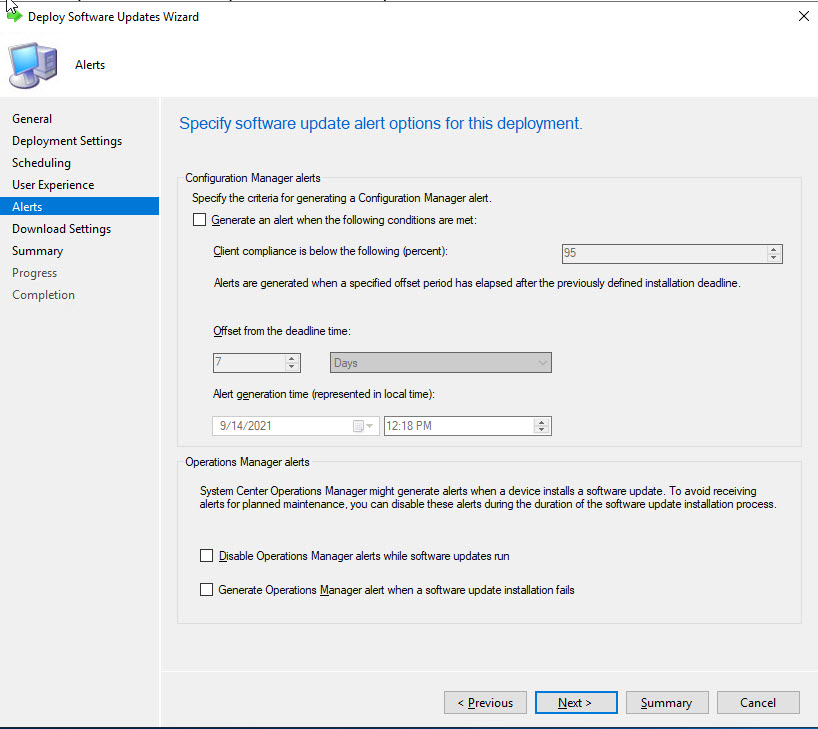Expand the Days offset unit dropdown
Image resolution: width=818 pixels, height=729 pixels.
point(542,363)
